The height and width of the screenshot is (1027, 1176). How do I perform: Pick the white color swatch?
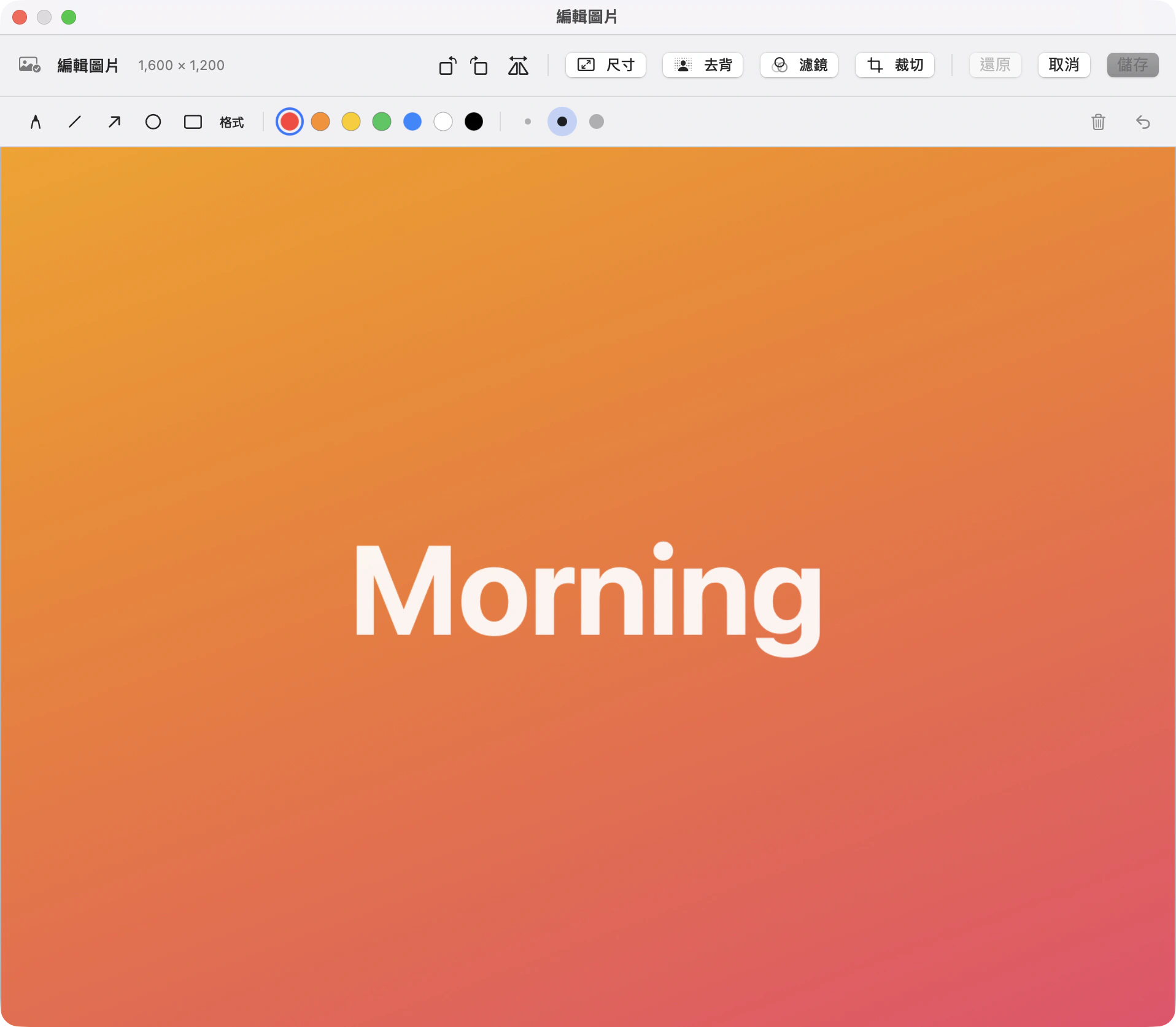coord(443,121)
